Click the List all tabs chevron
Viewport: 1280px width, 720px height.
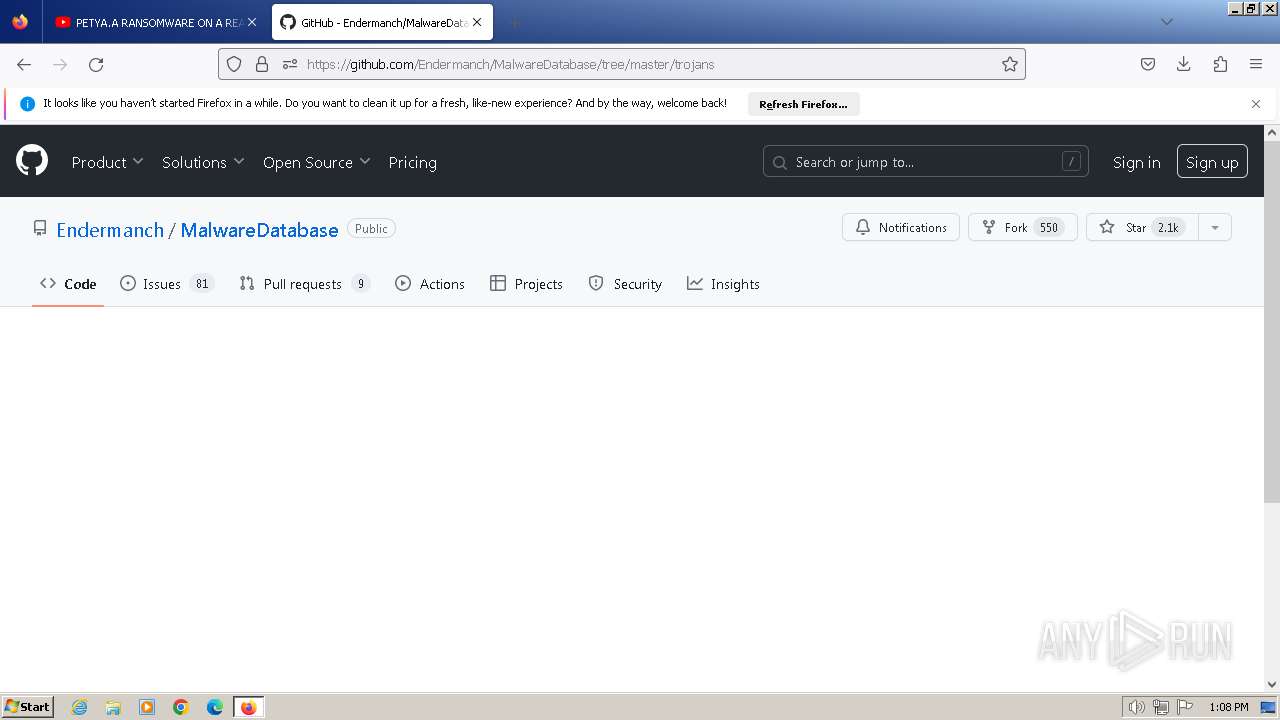pos(1167,22)
